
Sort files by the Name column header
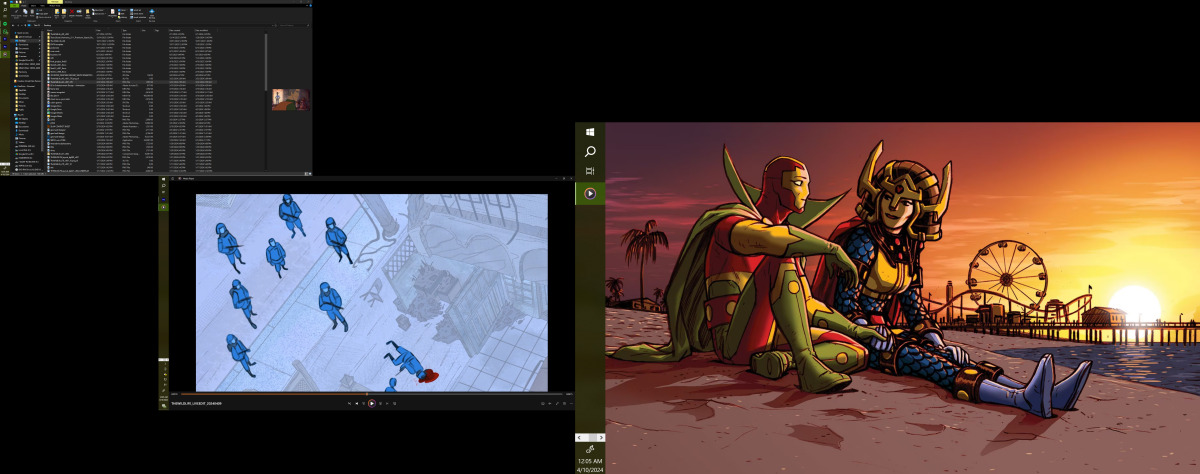click(50, 30)
